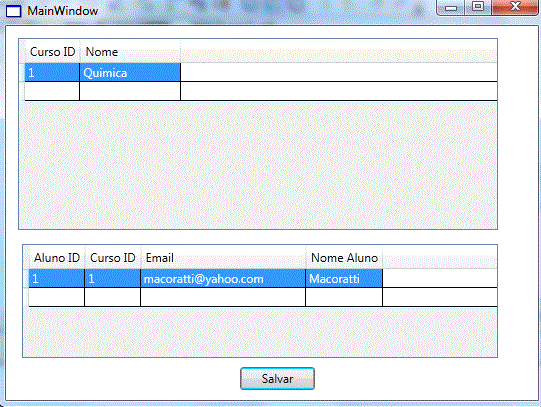Select the MainWindow title bar icon
Screen dimensions: 541x407
pyautogui.click(x=14, y=11)
